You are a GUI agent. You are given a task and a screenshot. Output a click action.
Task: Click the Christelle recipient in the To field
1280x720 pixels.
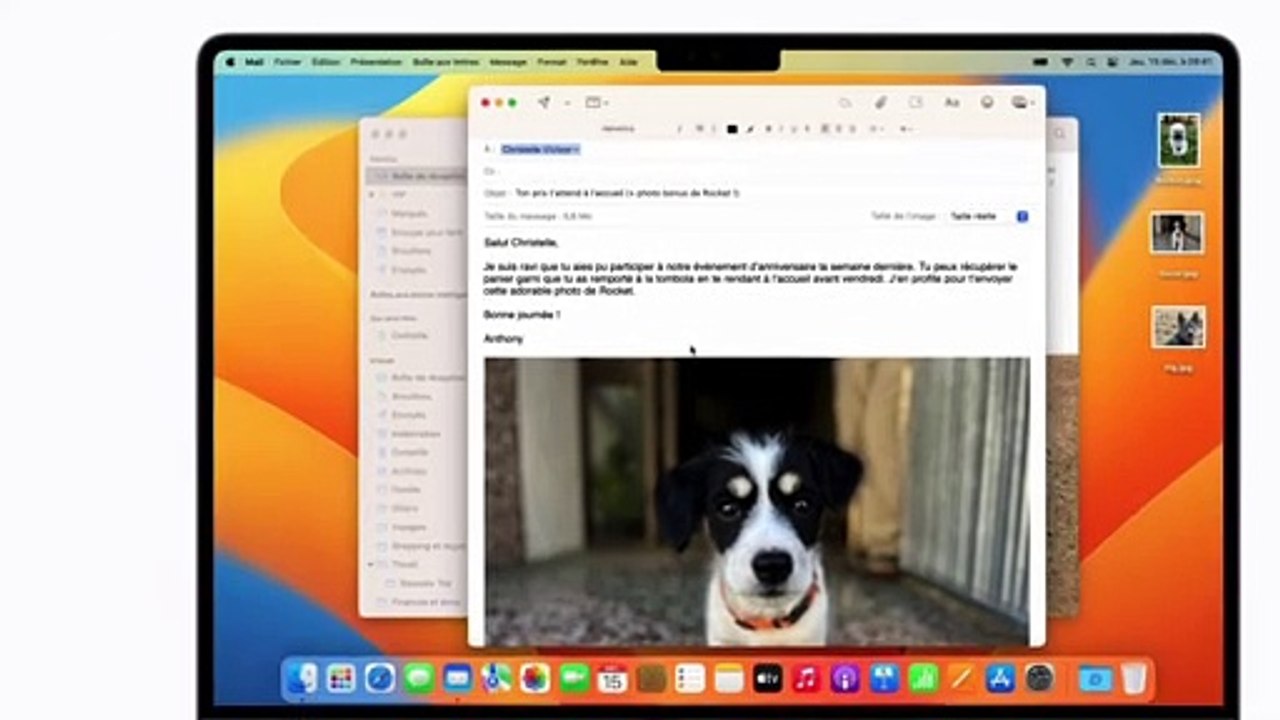540,149
